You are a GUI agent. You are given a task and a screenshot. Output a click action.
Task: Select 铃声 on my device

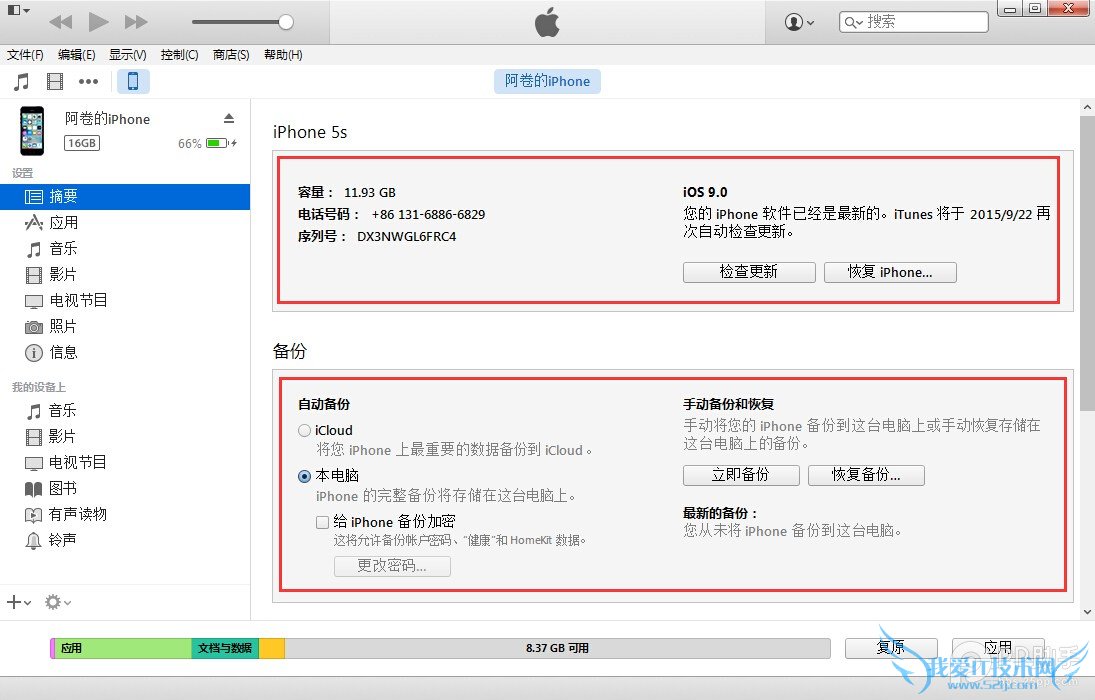point(125,539)
